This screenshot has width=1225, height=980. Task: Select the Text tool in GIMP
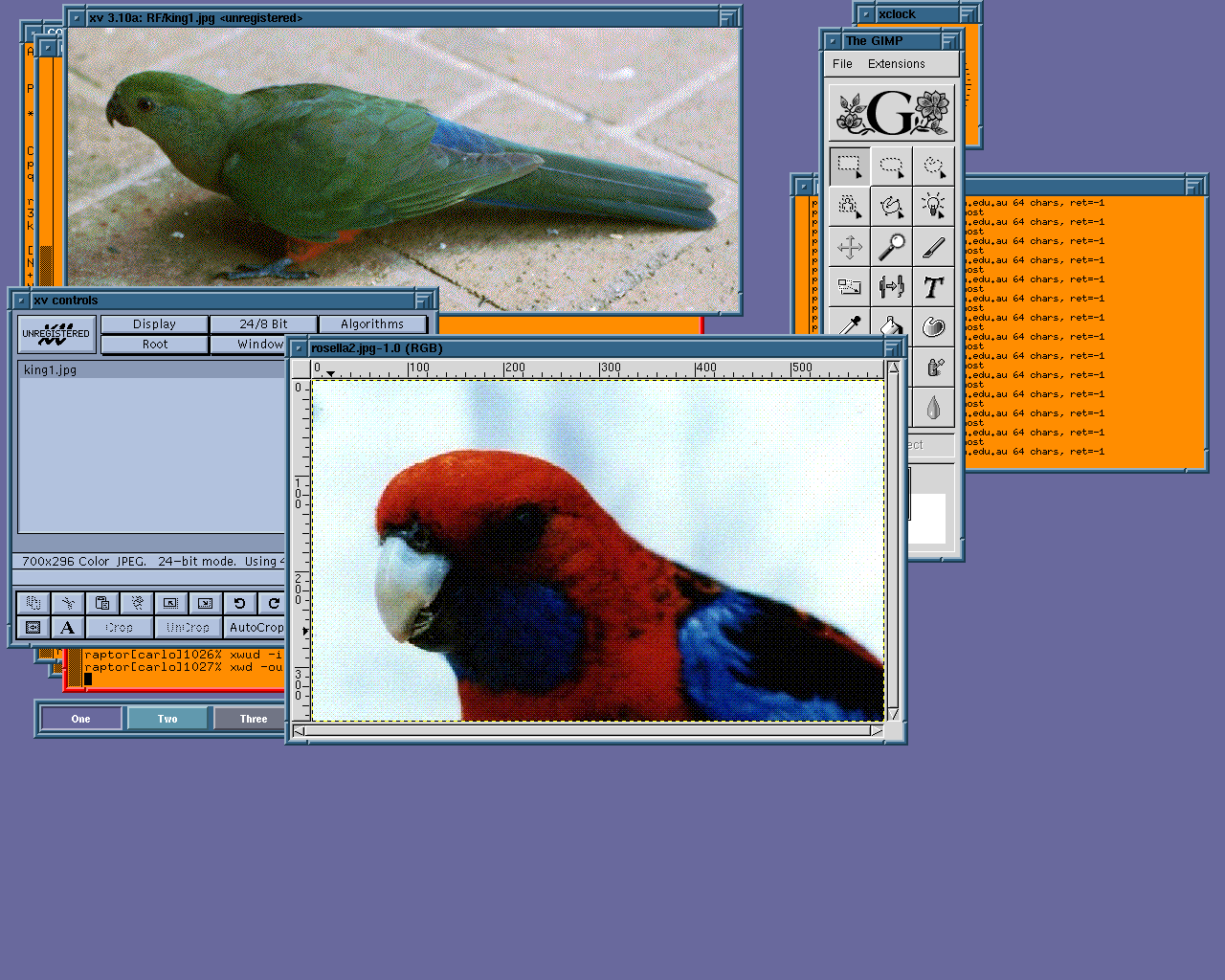[933, 287]
